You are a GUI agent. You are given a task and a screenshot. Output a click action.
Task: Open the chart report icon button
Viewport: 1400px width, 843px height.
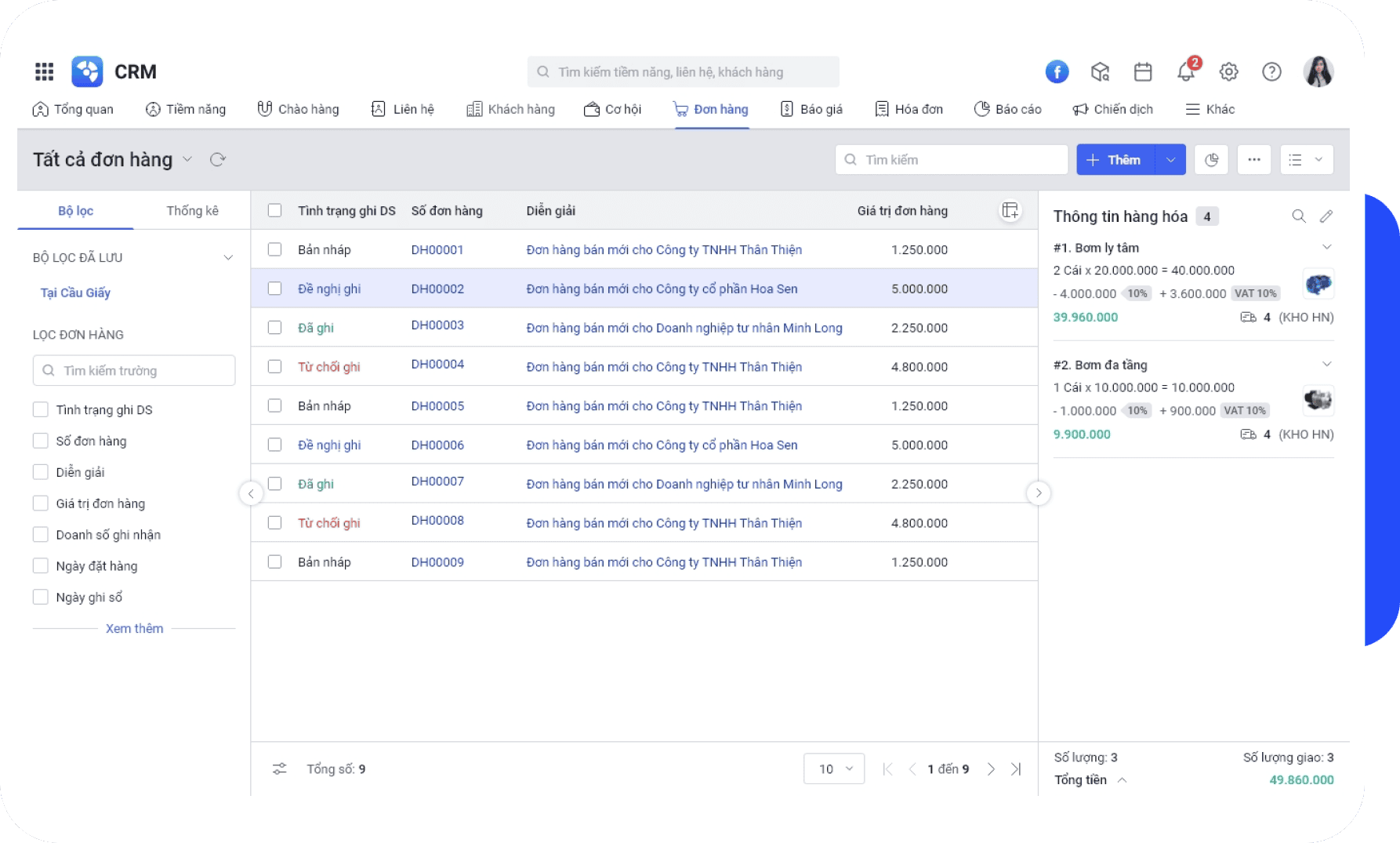pyautogui.click(x=1211, y=160)
